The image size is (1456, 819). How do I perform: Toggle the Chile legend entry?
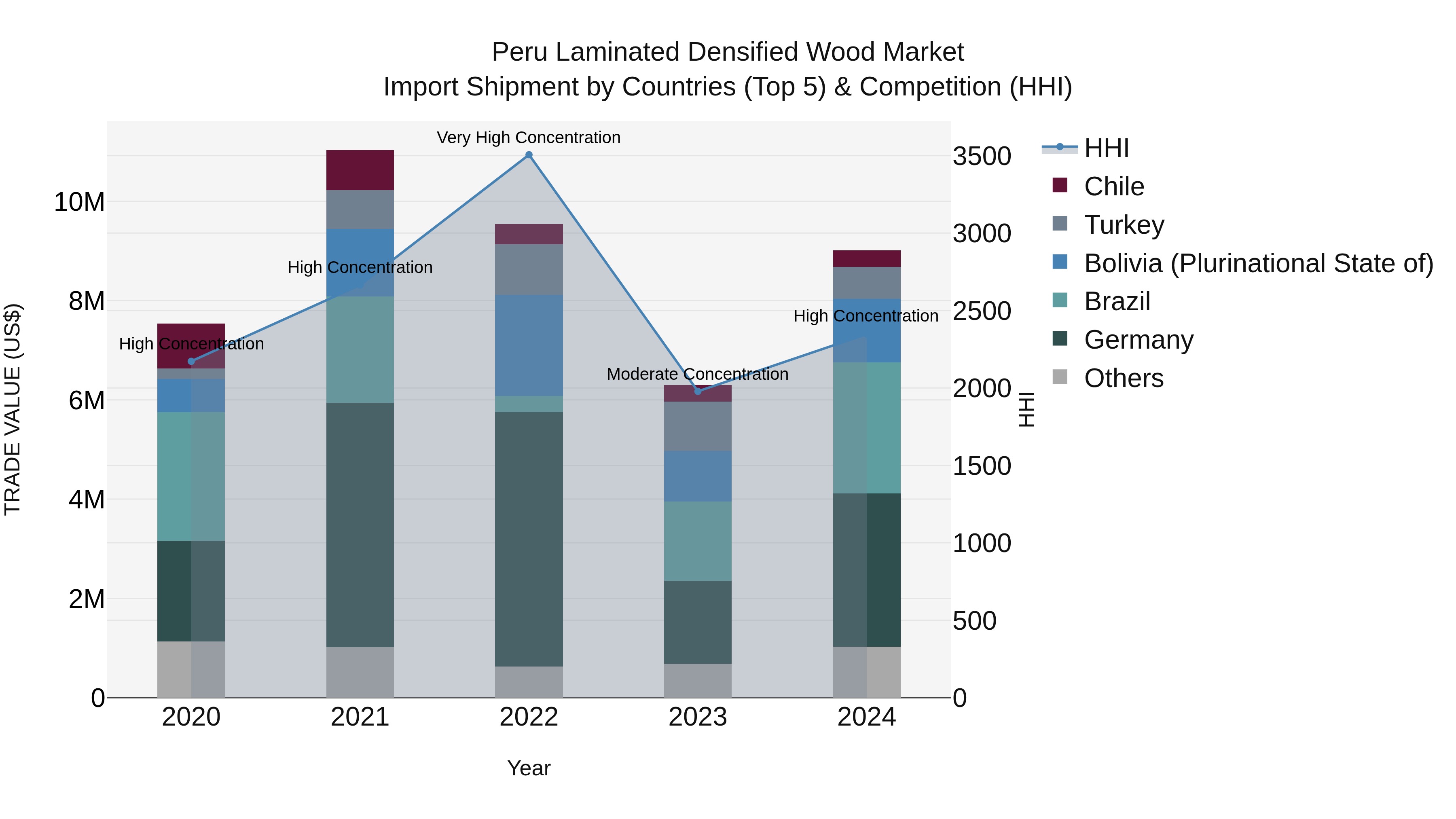1098,186
